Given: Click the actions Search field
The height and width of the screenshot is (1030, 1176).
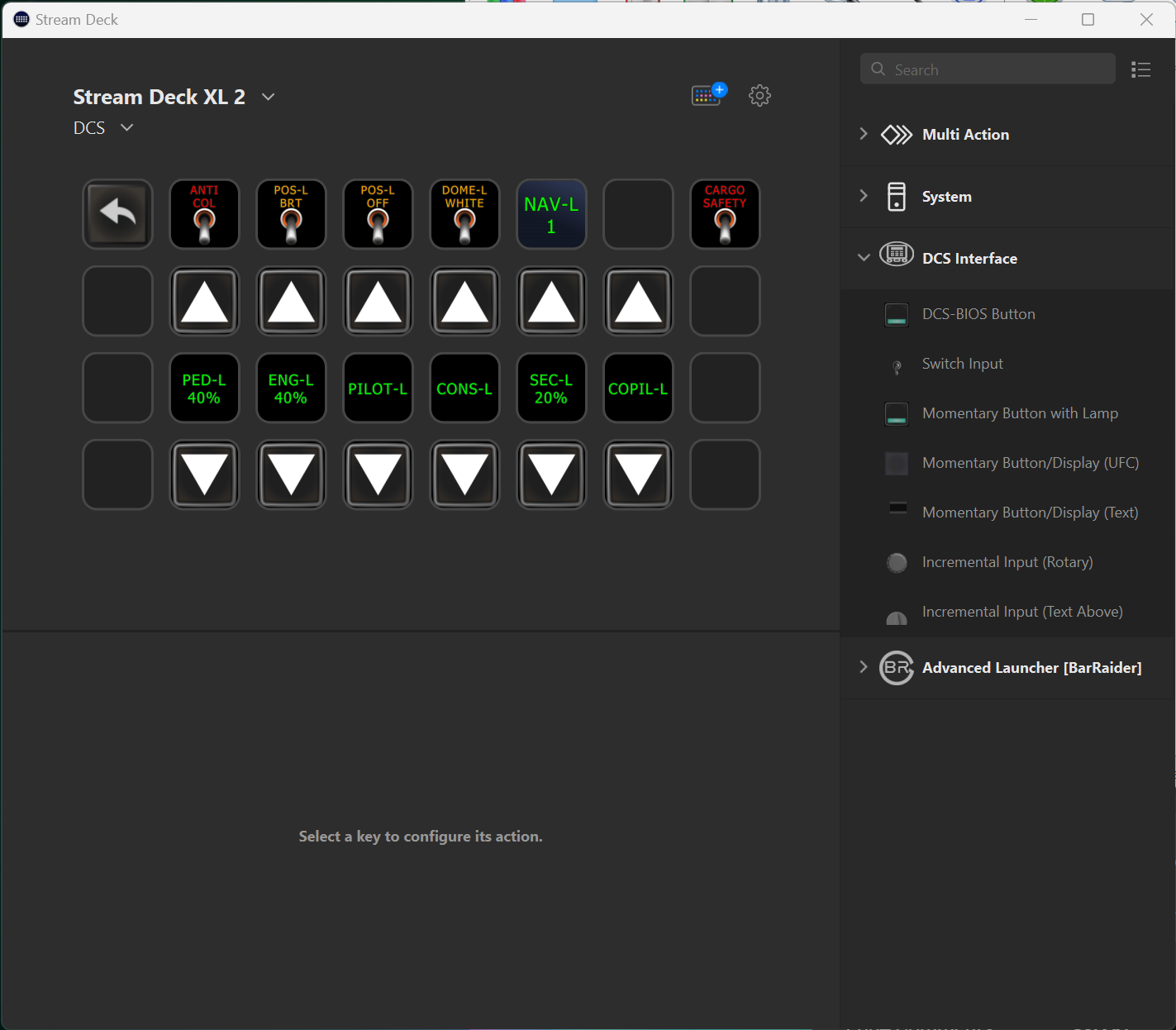Looking at the screenshot, I should pos(988,69).
